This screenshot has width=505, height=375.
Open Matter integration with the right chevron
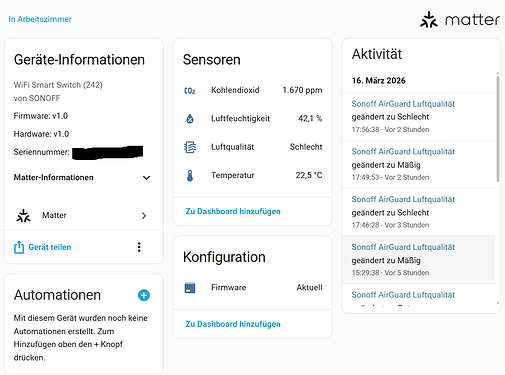(x=144, y=216)
